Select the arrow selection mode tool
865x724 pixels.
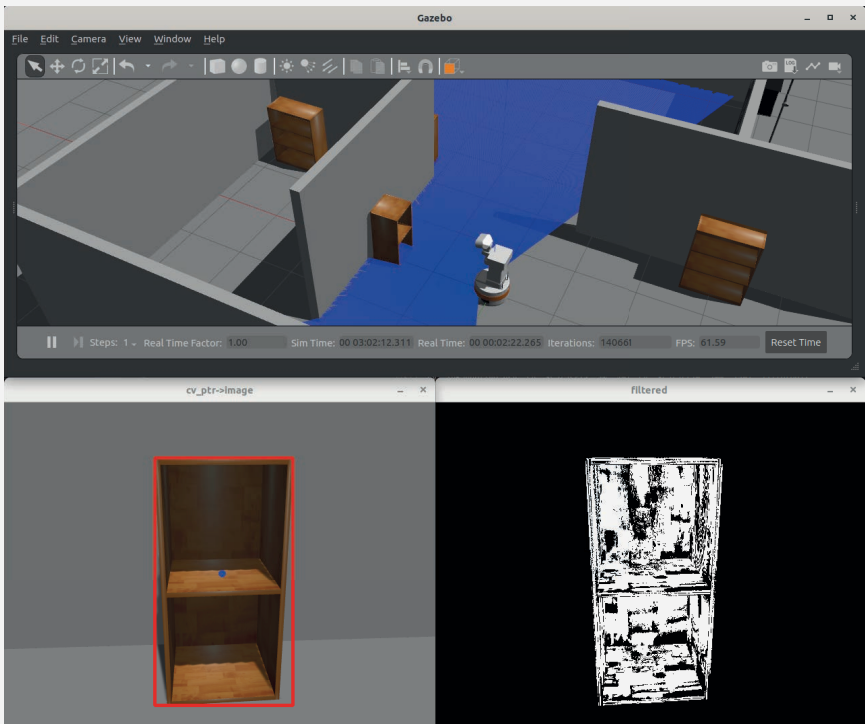click(35, 66)
